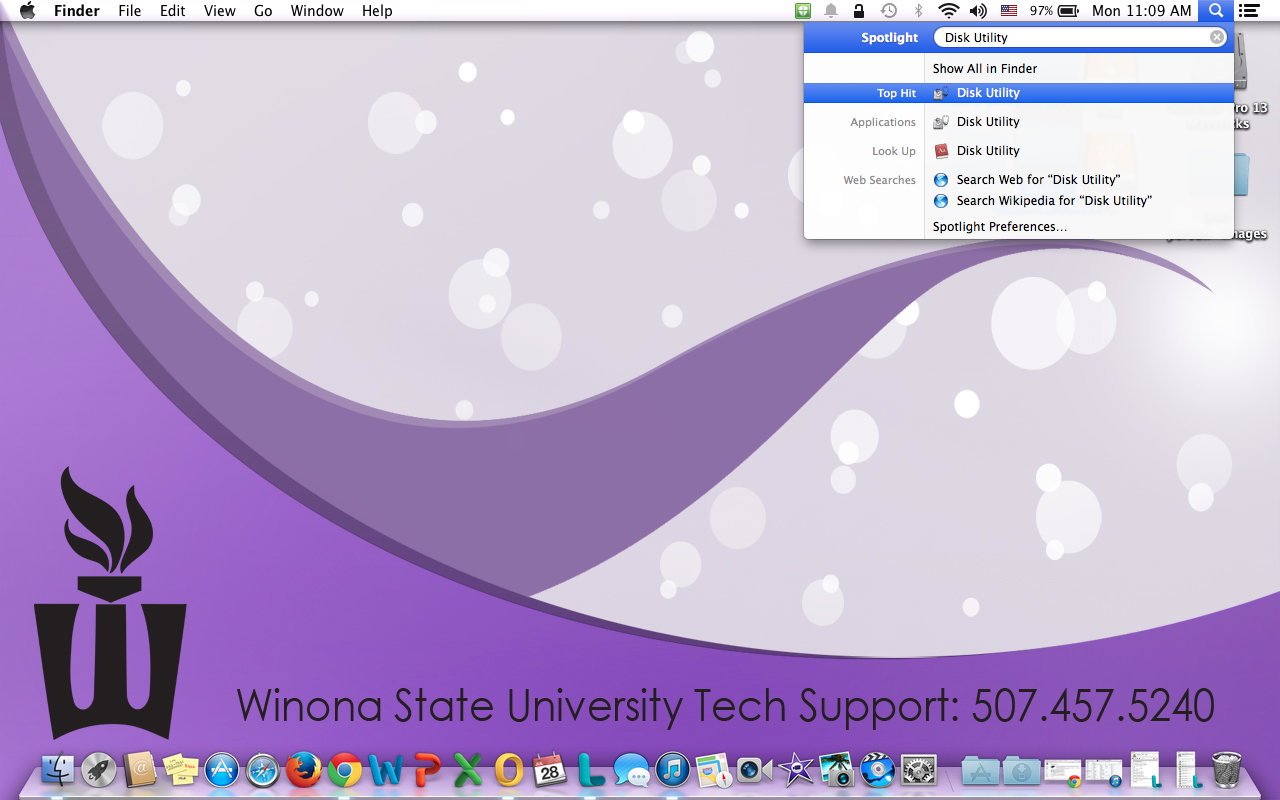The image size is (1280, 800).
Task: Open the volume control in menu bar
Action: (x=978, y=11)
